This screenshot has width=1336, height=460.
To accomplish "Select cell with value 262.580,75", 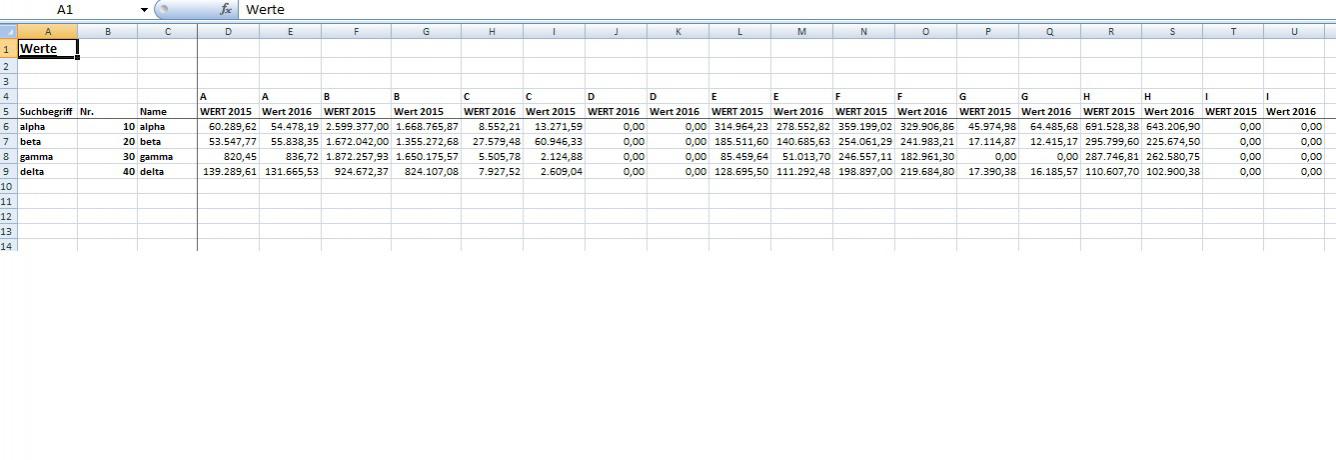I will pos(1173,157).
